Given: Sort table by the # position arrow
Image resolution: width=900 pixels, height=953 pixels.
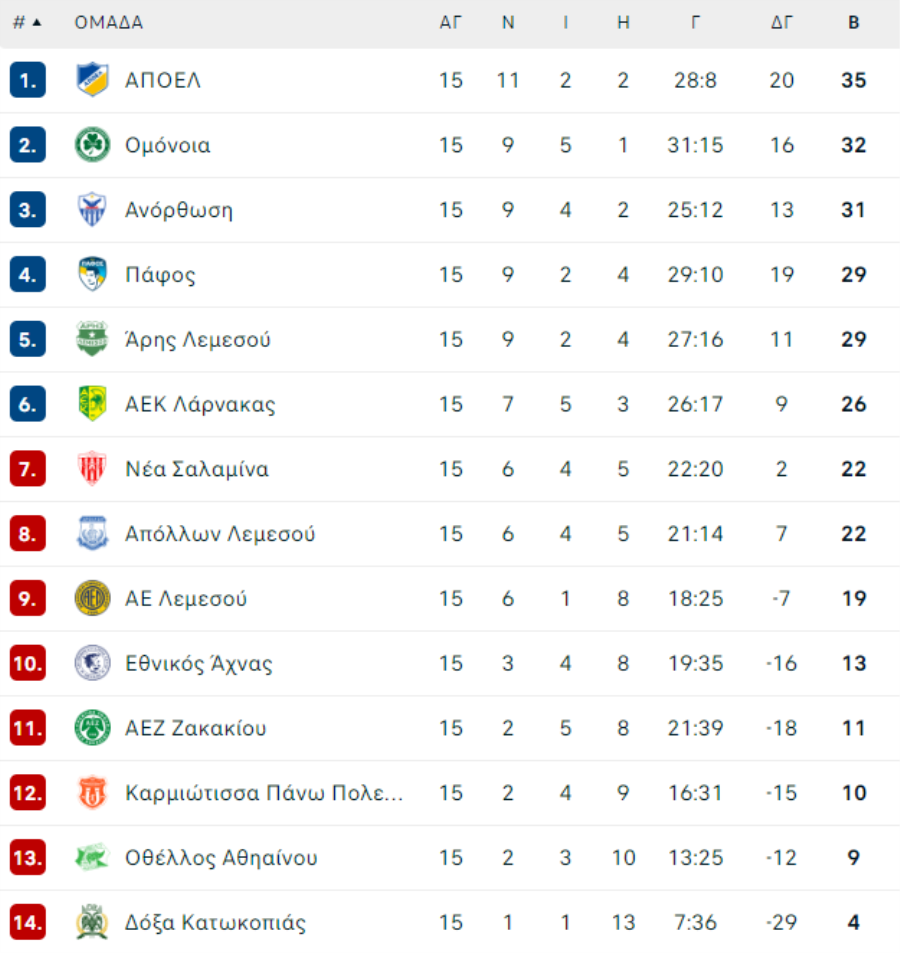Looking at the screenshot, I should pyautogui.click(x=27, y=22).
